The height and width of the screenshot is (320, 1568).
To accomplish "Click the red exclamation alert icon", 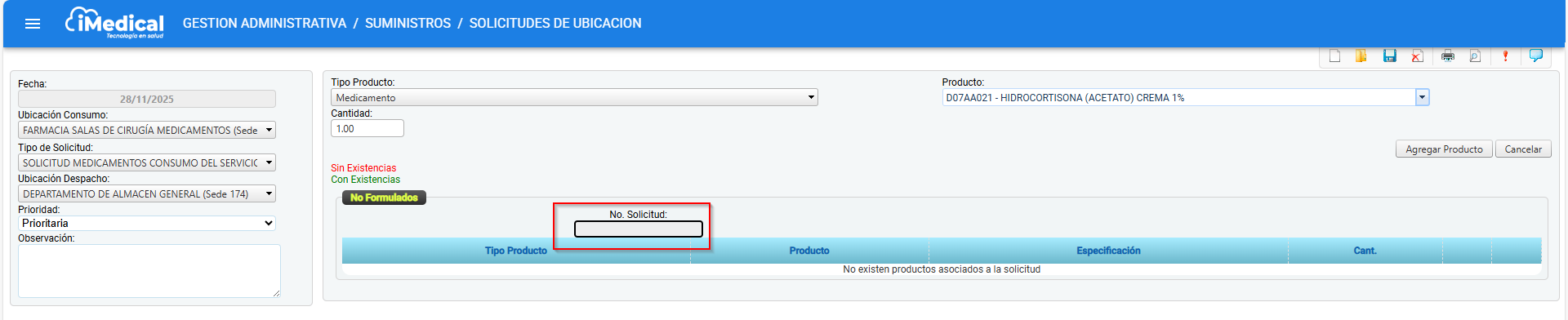I will click(x=1505, y=56).
